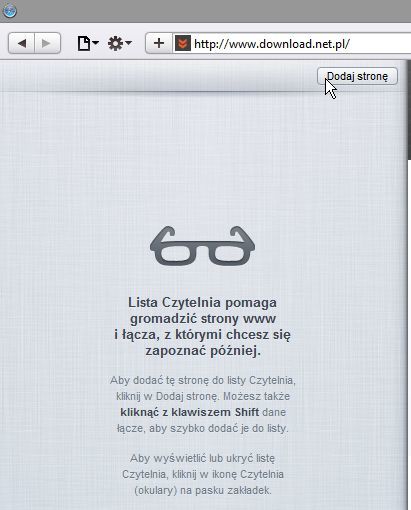The image size is (411, 510).
Task: Click the 'Aby dodać tę stronę' paragraph
Action: coord(203,404)
